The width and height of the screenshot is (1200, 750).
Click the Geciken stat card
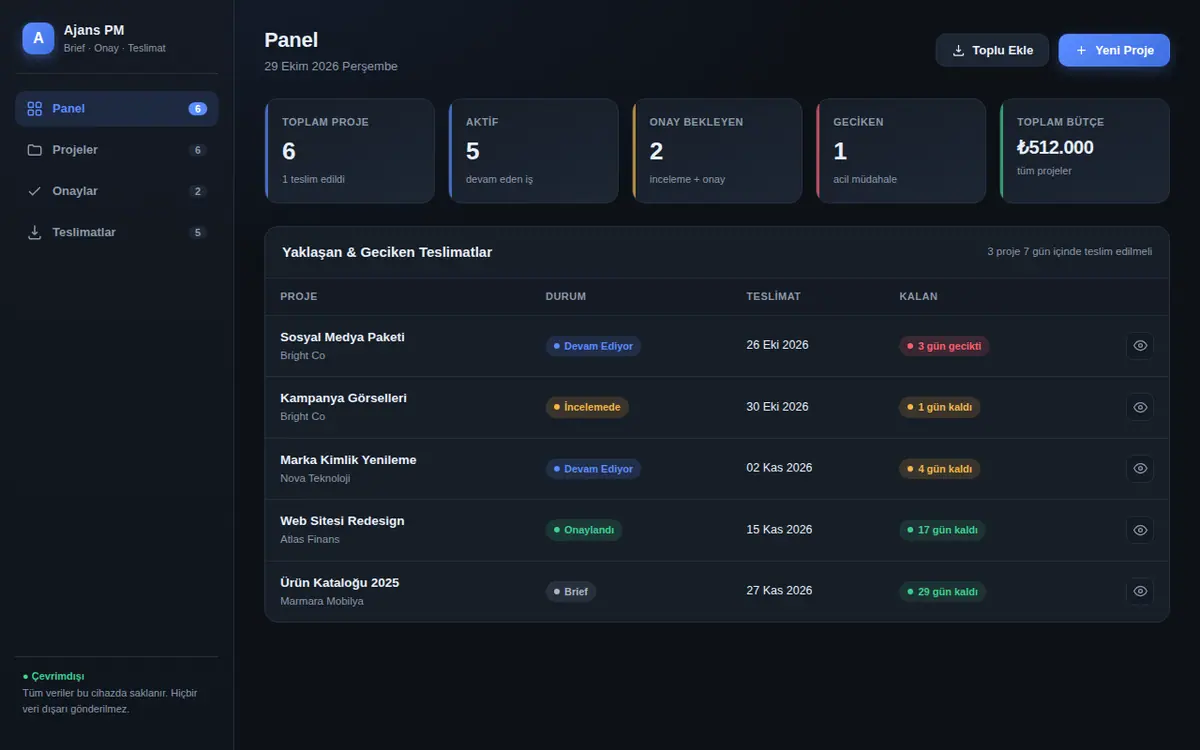point(901,151)
